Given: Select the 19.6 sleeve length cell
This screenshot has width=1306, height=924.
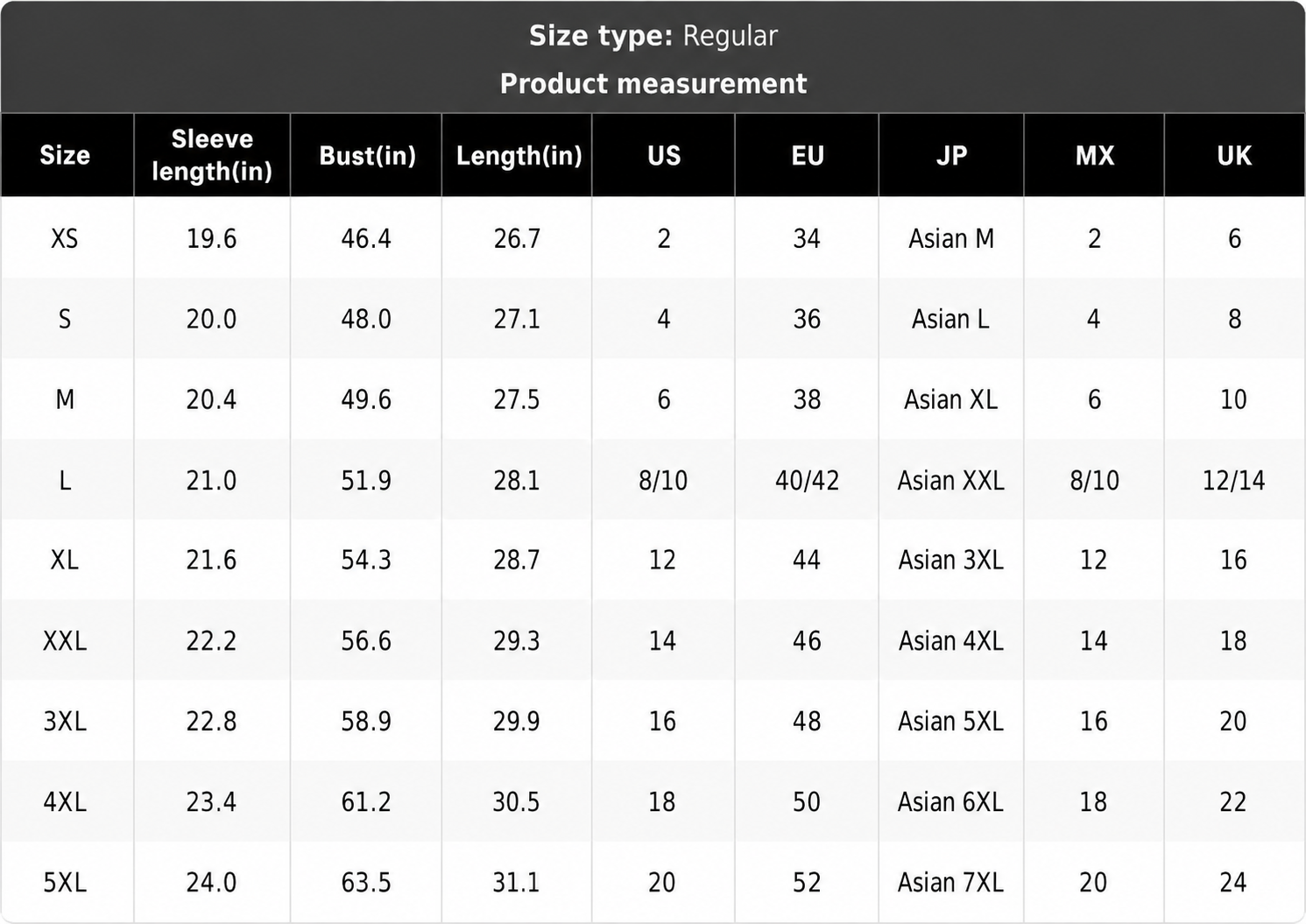Looking at the screenshot, I should coord(211,238).
